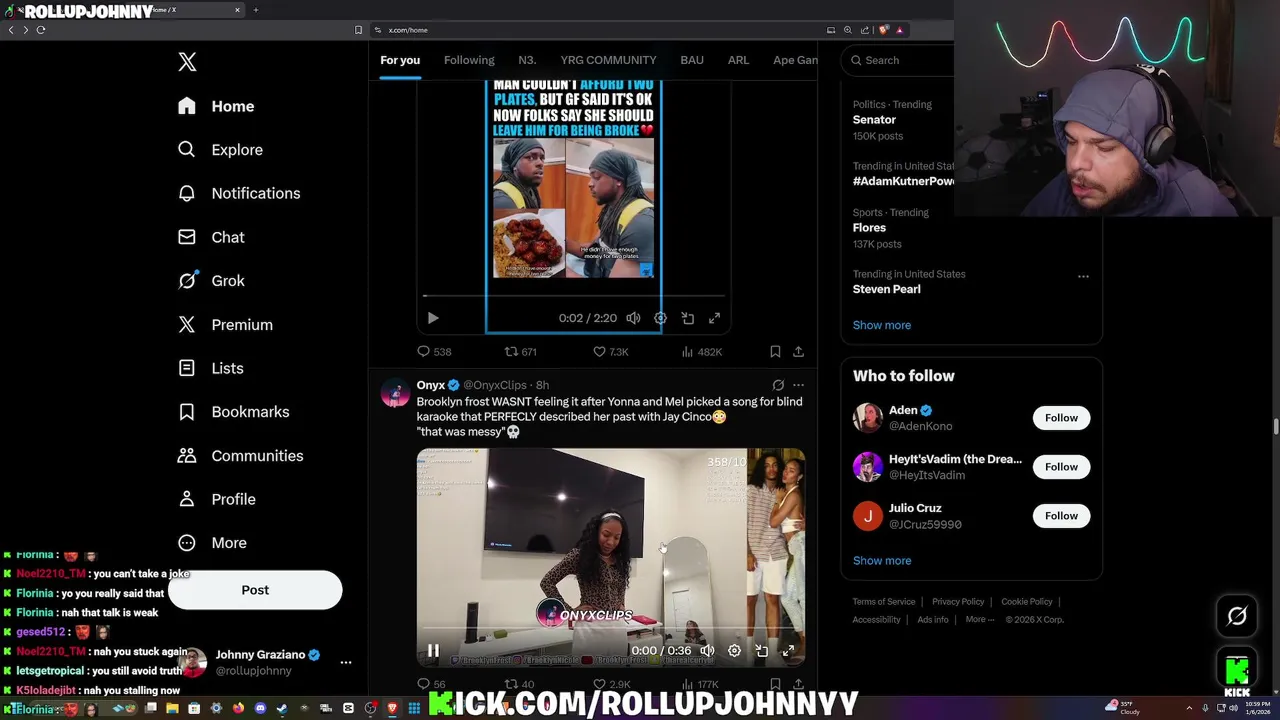Image resolution: width=1280 pixels, height=720 pixels.
Task: Open more options for Steven Pearl trend
Action: pyautogui.click(x=1083, y=276)
